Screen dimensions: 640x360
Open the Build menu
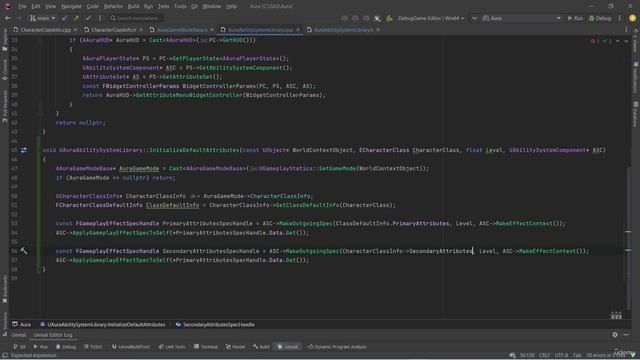coord(133,6)
